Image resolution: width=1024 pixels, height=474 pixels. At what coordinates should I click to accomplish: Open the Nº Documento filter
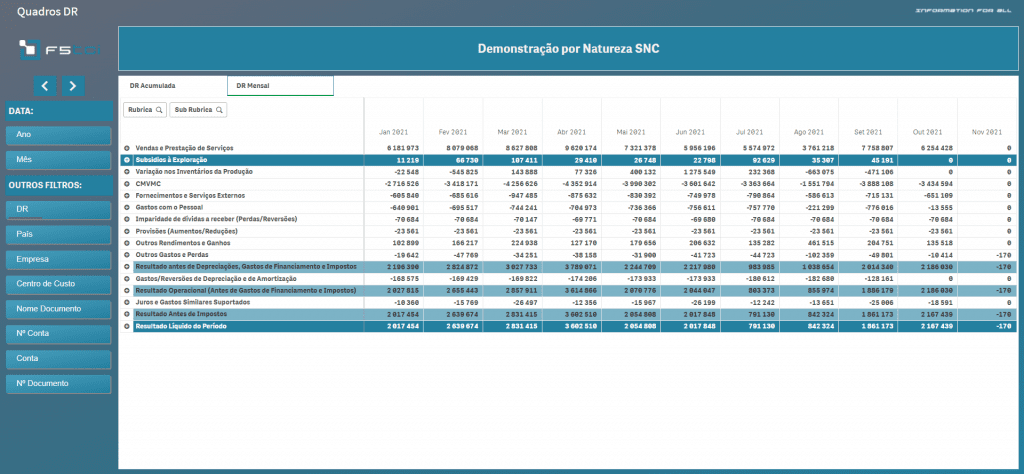pos(59,383)
